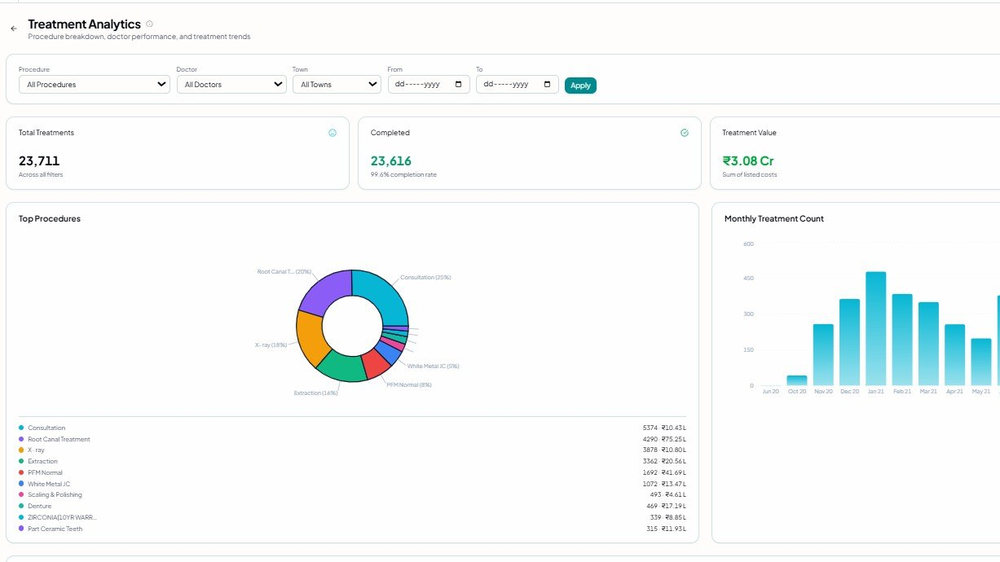The height and width of the screenshot is (562, 1000).
Task: Click the info icon next to Treatment Analytics title
Action: [x=149, y=24]
